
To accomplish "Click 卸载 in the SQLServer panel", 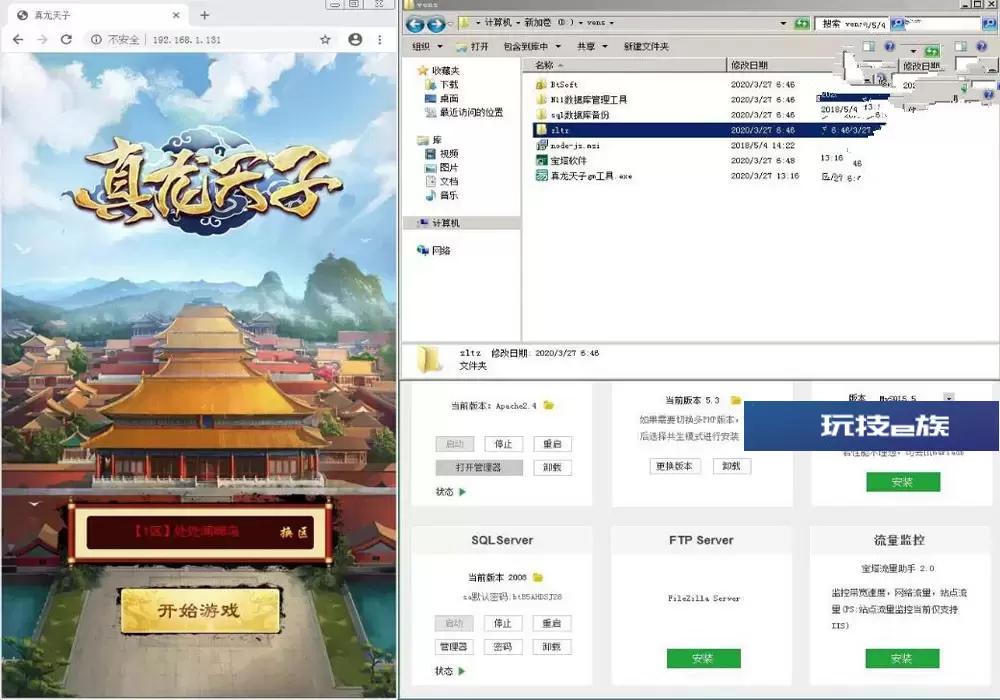I will (552, 646).
